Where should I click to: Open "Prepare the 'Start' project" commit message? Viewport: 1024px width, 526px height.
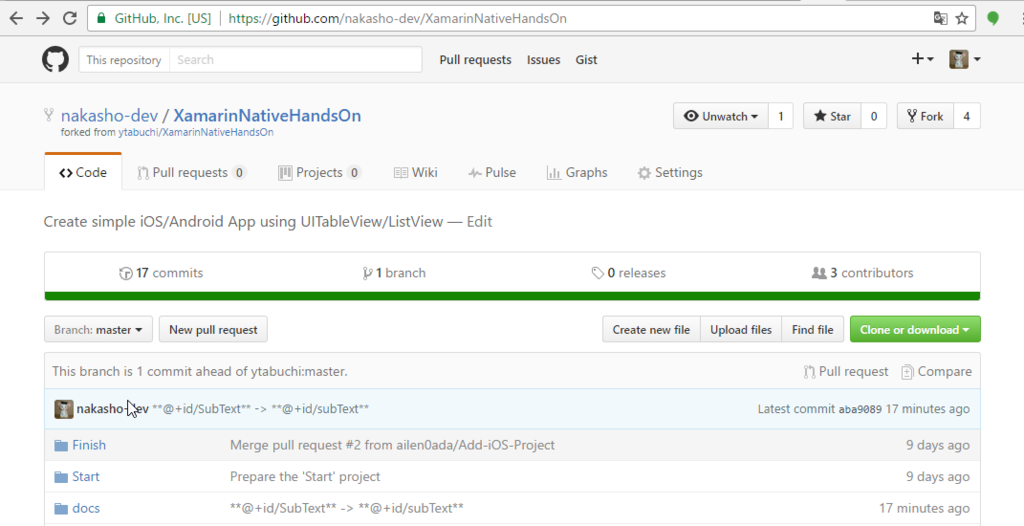pyautogui.click(x=305, y=476)
